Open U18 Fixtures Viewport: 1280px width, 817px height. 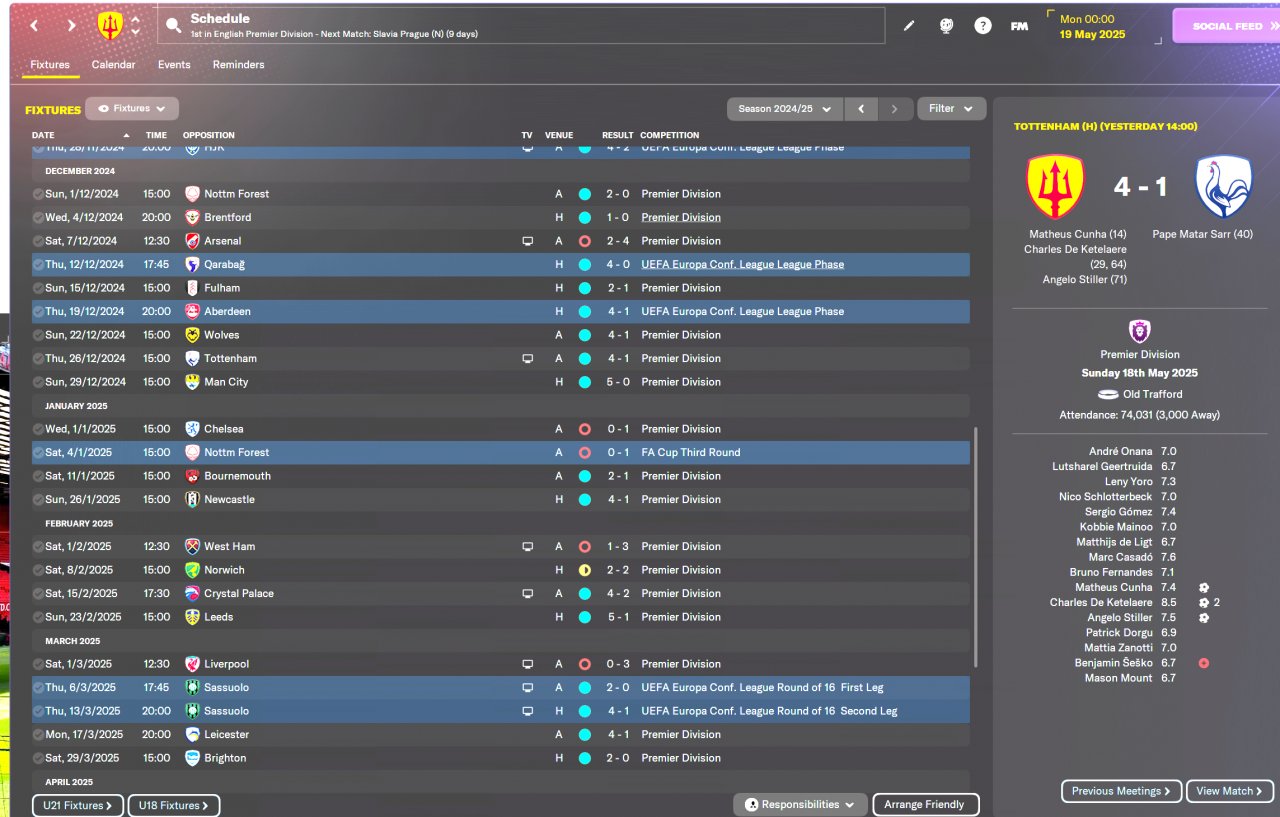[174, 805]
